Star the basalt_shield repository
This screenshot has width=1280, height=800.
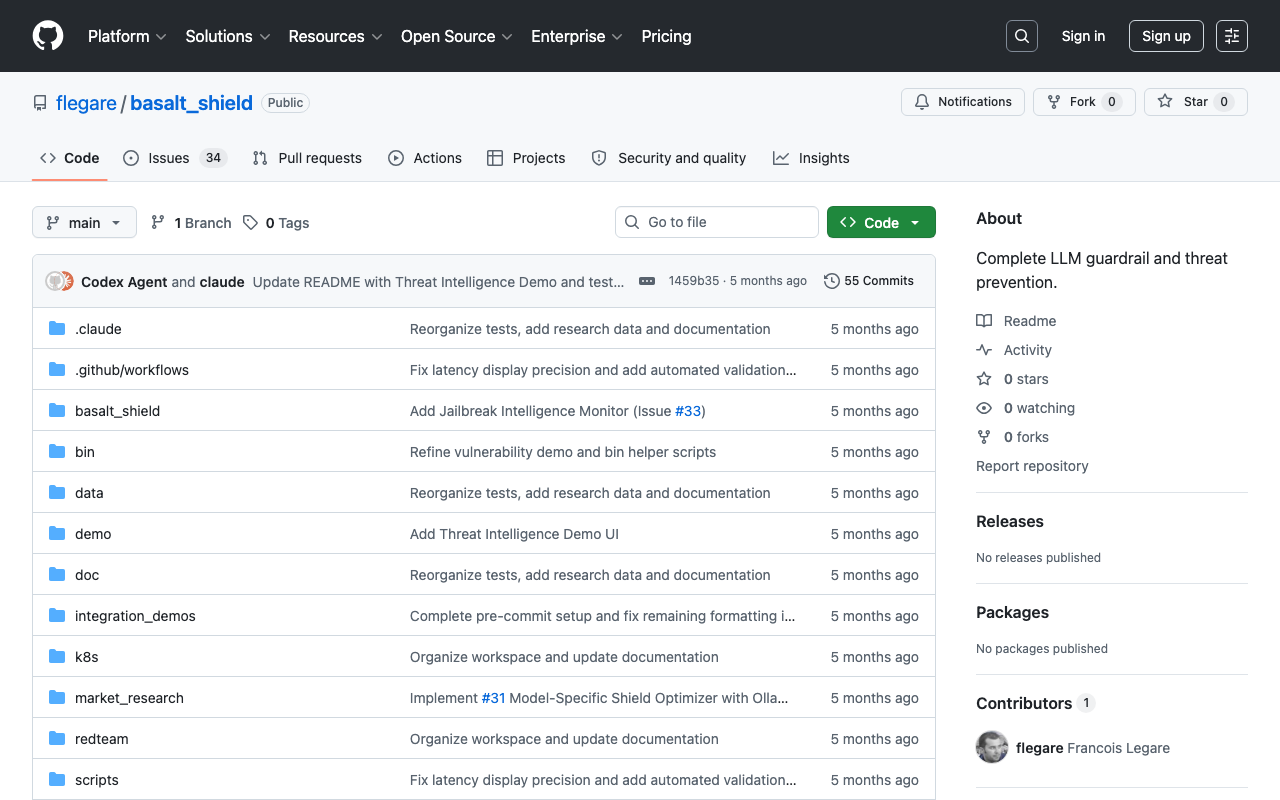(1195, 102)
